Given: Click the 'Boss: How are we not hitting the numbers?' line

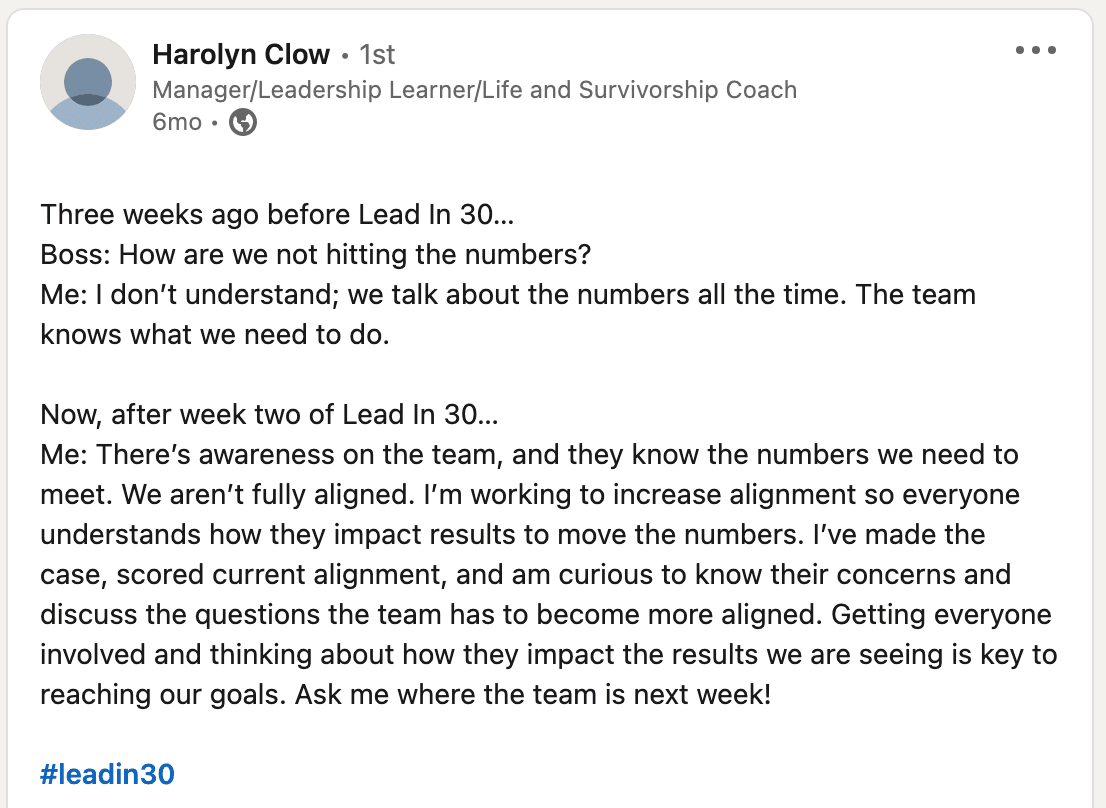Looking at the screenshot, I should click(x=315, y=255).
